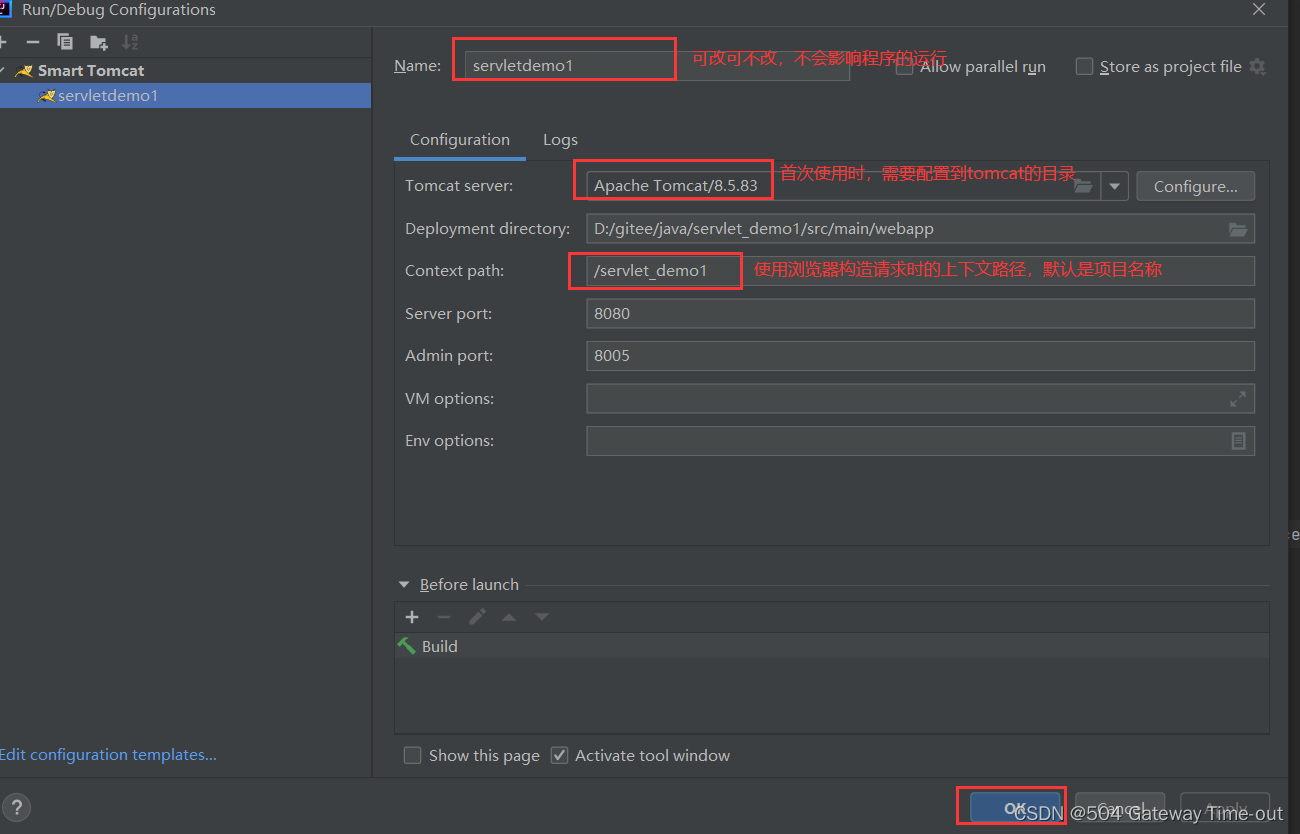Sort configurations alphabetically
The image size is (1300, 834).
[130, 42]
